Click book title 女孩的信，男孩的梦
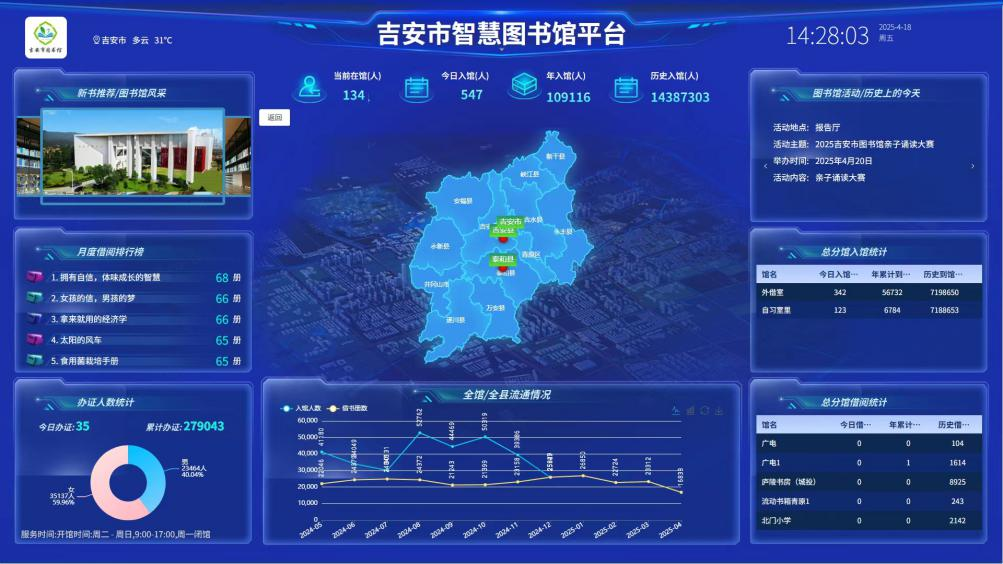1003x564 pixels. (x=97, y=299)
